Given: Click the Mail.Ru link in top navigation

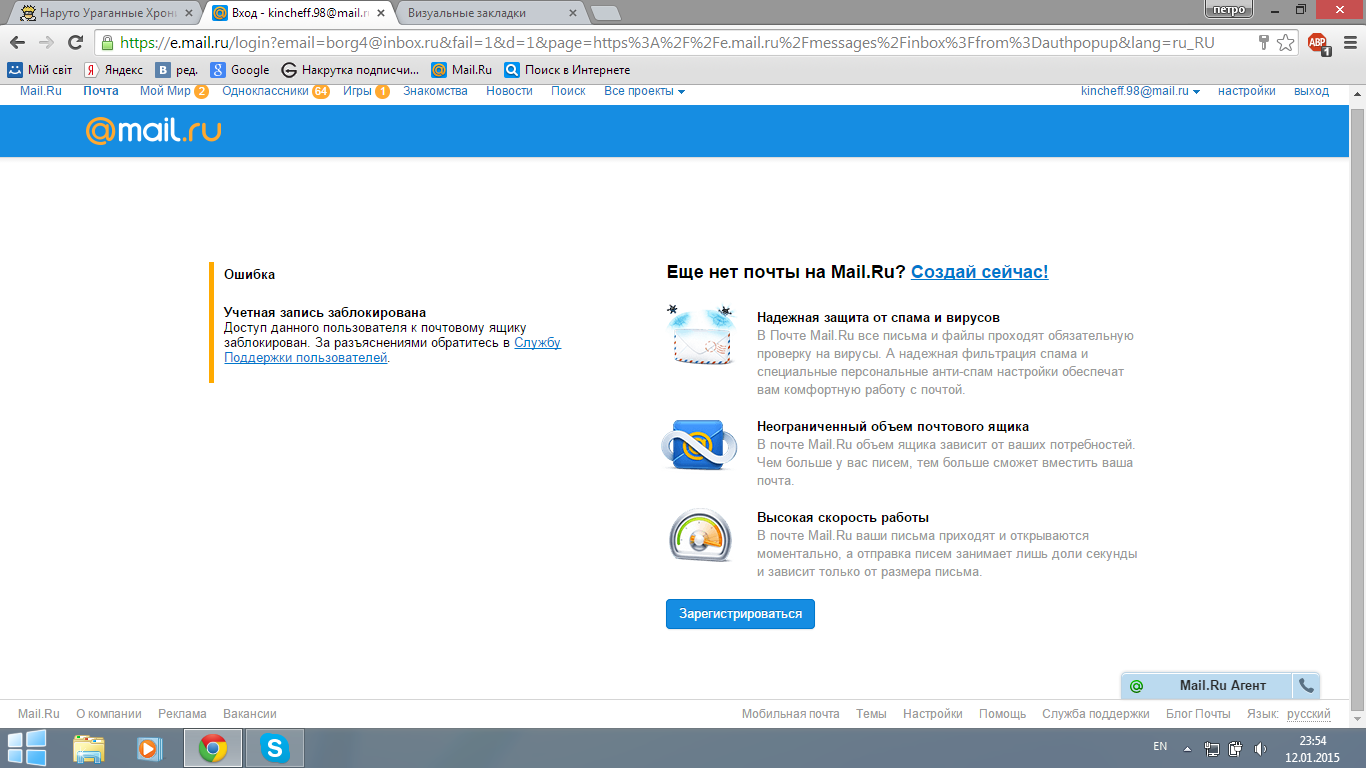Looking at the screenshot, I should (x=41, y=91).
